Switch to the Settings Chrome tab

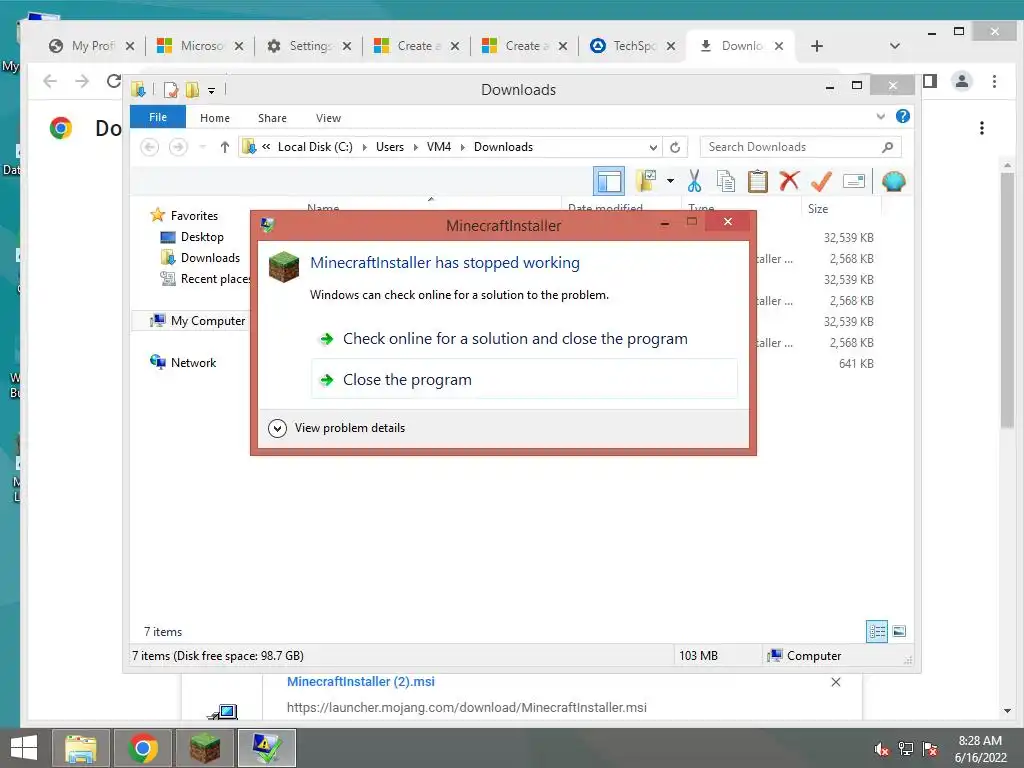click(x=308, y=46)
